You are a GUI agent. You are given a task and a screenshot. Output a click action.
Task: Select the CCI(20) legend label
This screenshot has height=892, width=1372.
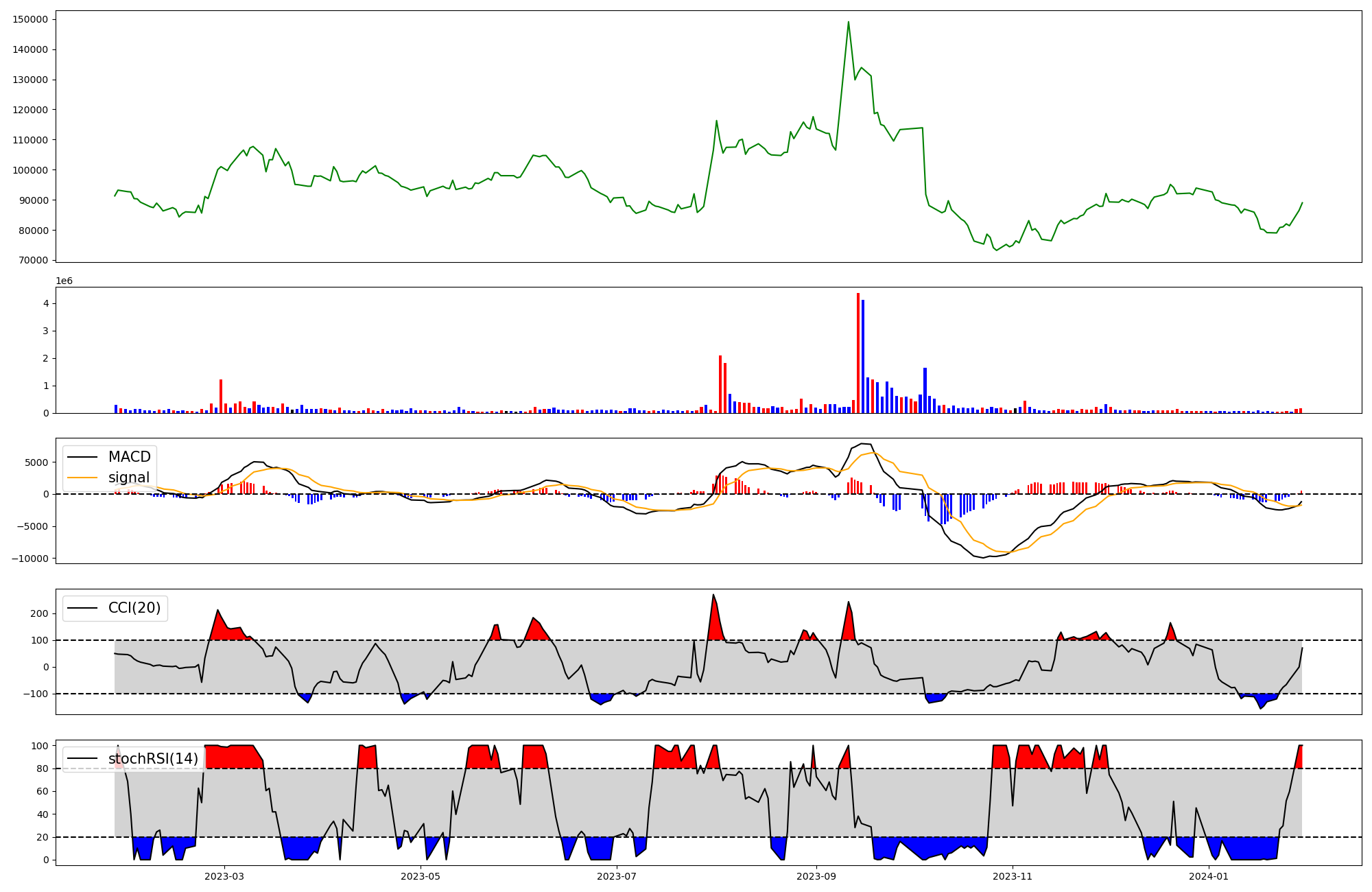tap(134, 608)
